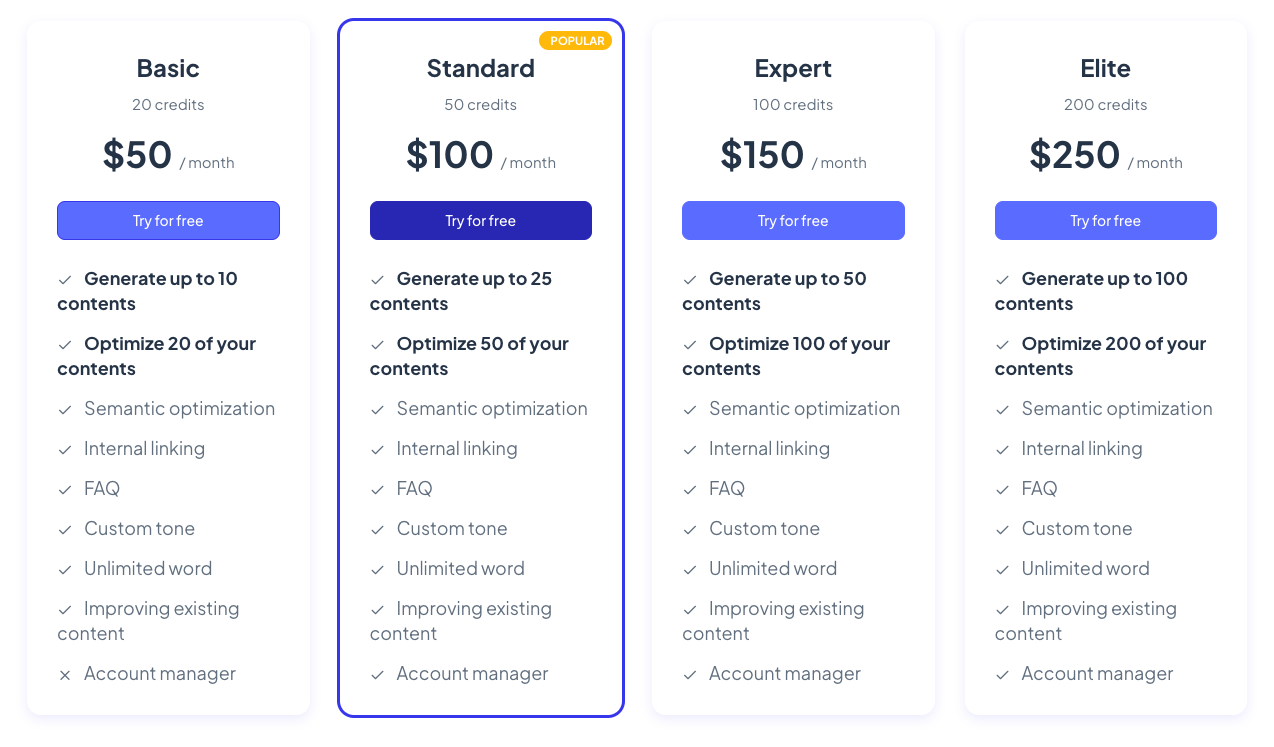This screenshot has height=747, width=1274.
Task: Click checkmark beside Standard Custom tone
Action: (377, 530)
